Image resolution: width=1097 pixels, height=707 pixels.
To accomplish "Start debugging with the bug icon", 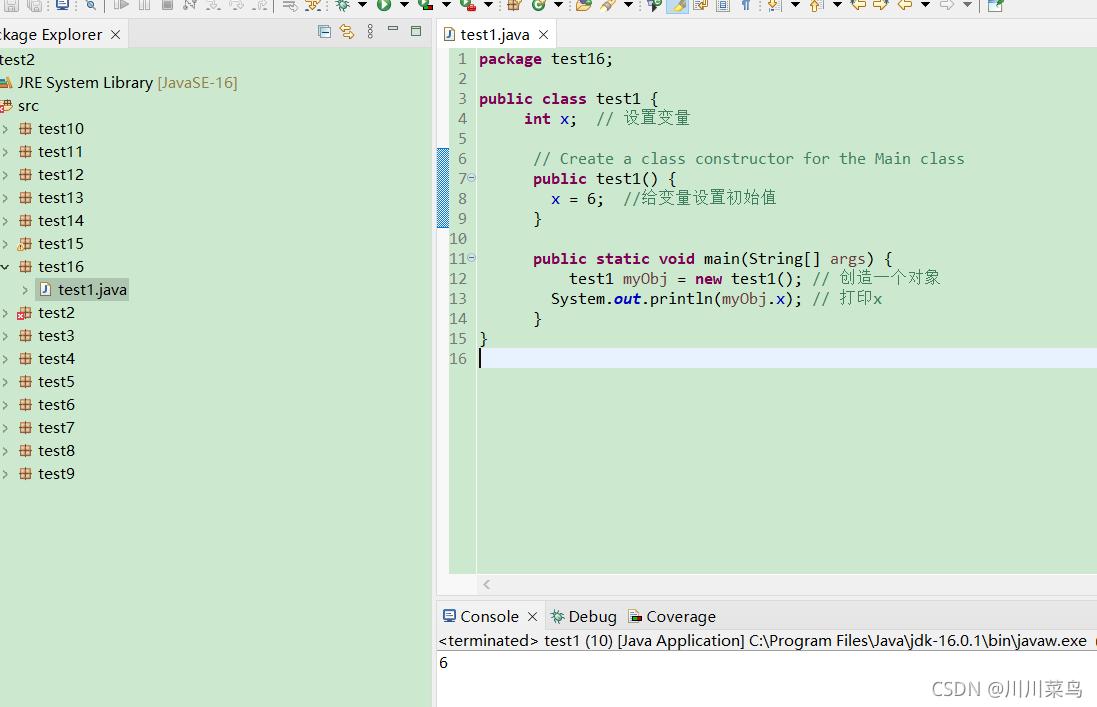I will point(342,5).
